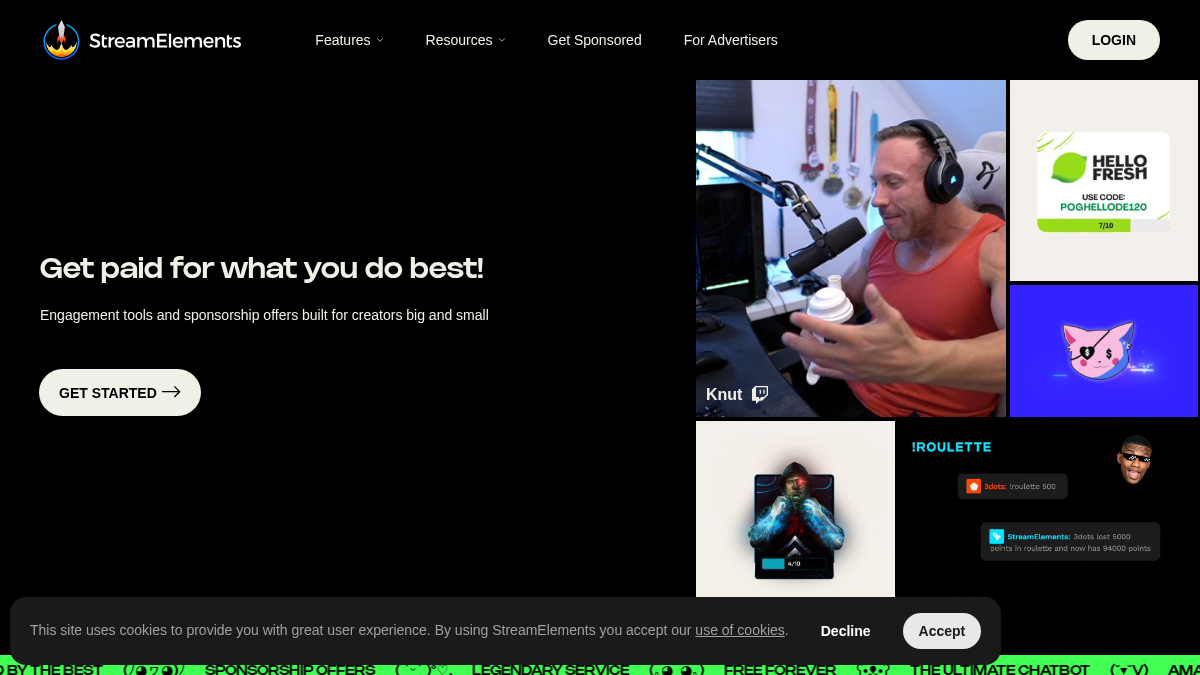Click the StreamElements bot chat avatar icon

point(996,536)
